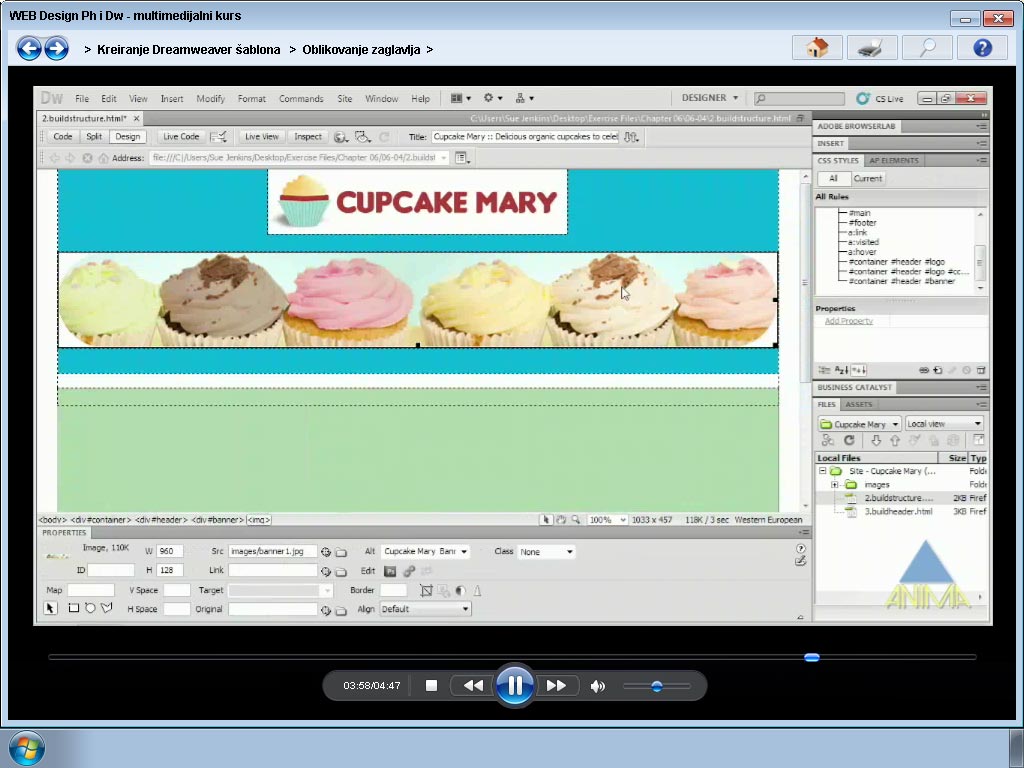Viewport: 1024px width, 768px height.
Task: Mute audio using the speaker icon
Action: click(598, 686)
